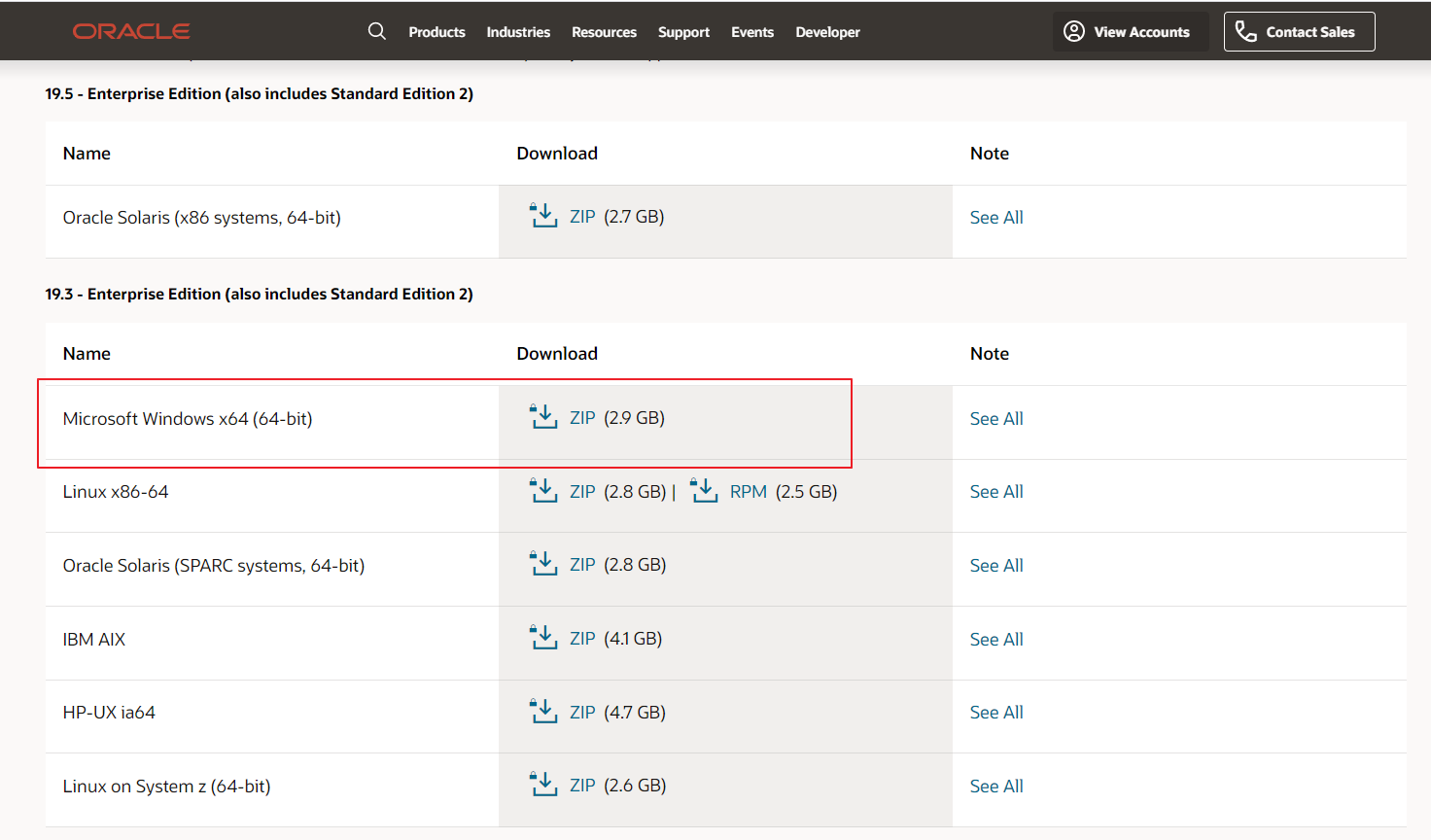This screenshot has height=840, width=1431.
Task: Open the Developer menu
Action: coord(827,32)
